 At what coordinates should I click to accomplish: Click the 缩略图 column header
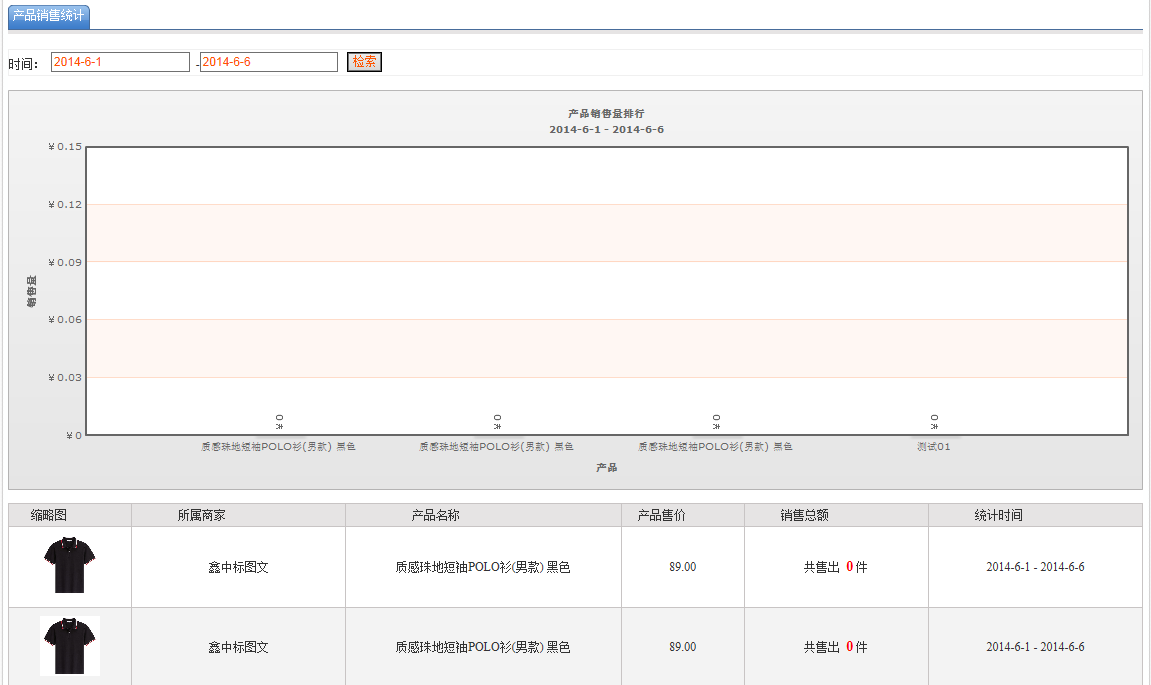[x=49, y=515]
